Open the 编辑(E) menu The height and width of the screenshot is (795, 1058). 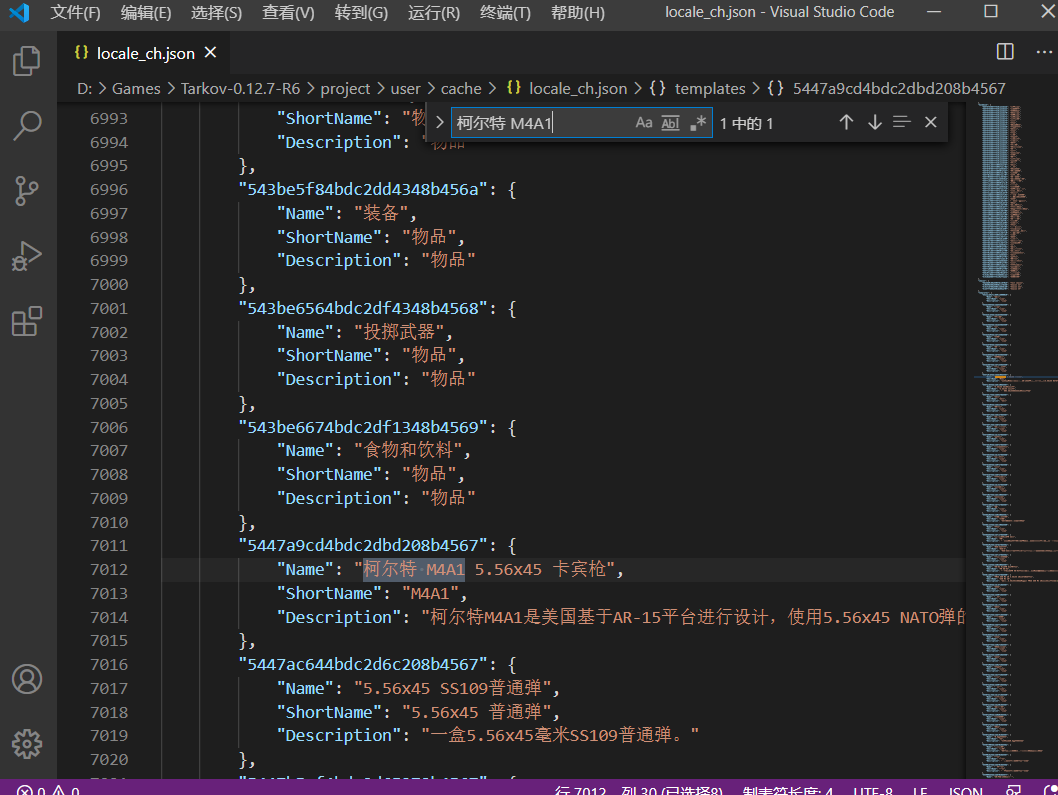coord(146,12)
